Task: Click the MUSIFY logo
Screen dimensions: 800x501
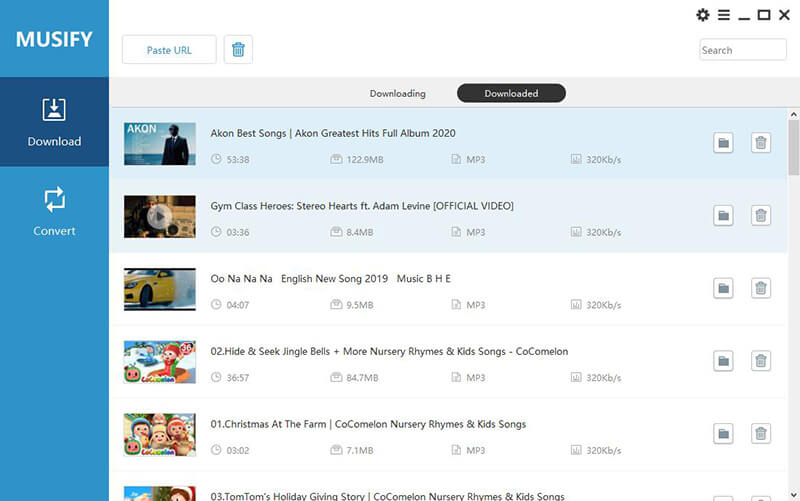Action: 54,39
